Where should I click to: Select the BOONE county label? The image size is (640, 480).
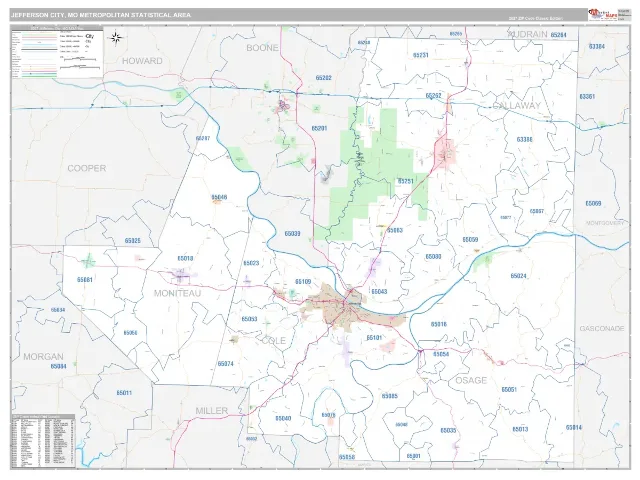[262, 48]
